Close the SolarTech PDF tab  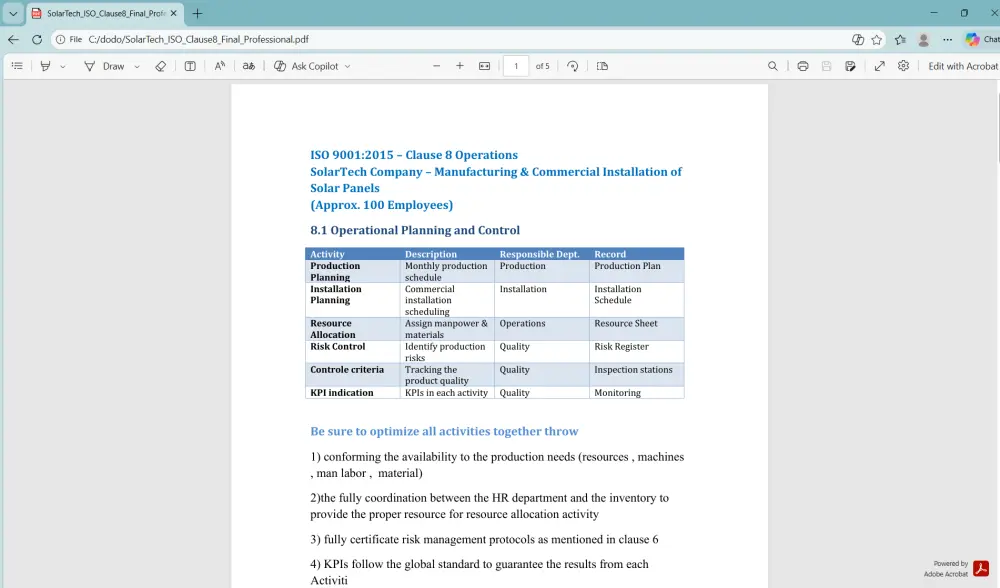(173, 13)
